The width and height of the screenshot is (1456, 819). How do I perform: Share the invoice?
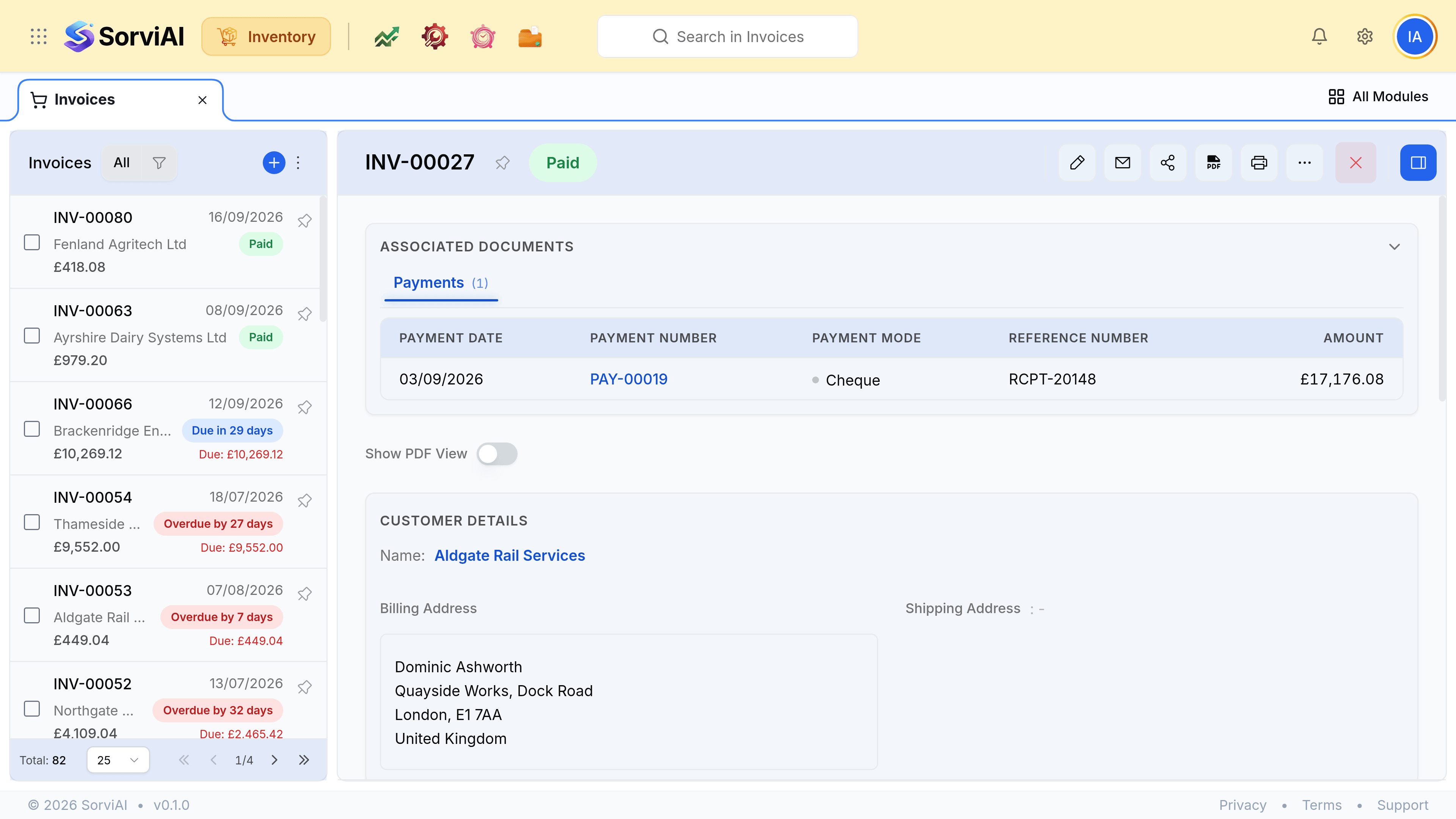click(1168, 163)
